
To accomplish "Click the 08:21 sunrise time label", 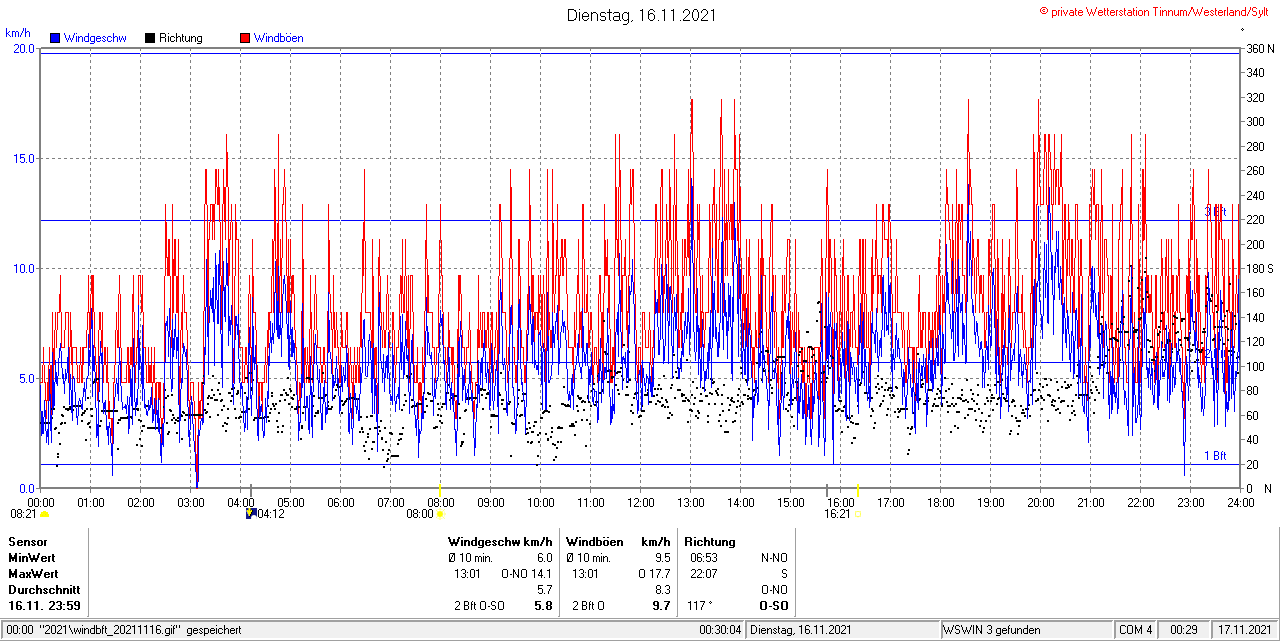I will coord(22,514).
